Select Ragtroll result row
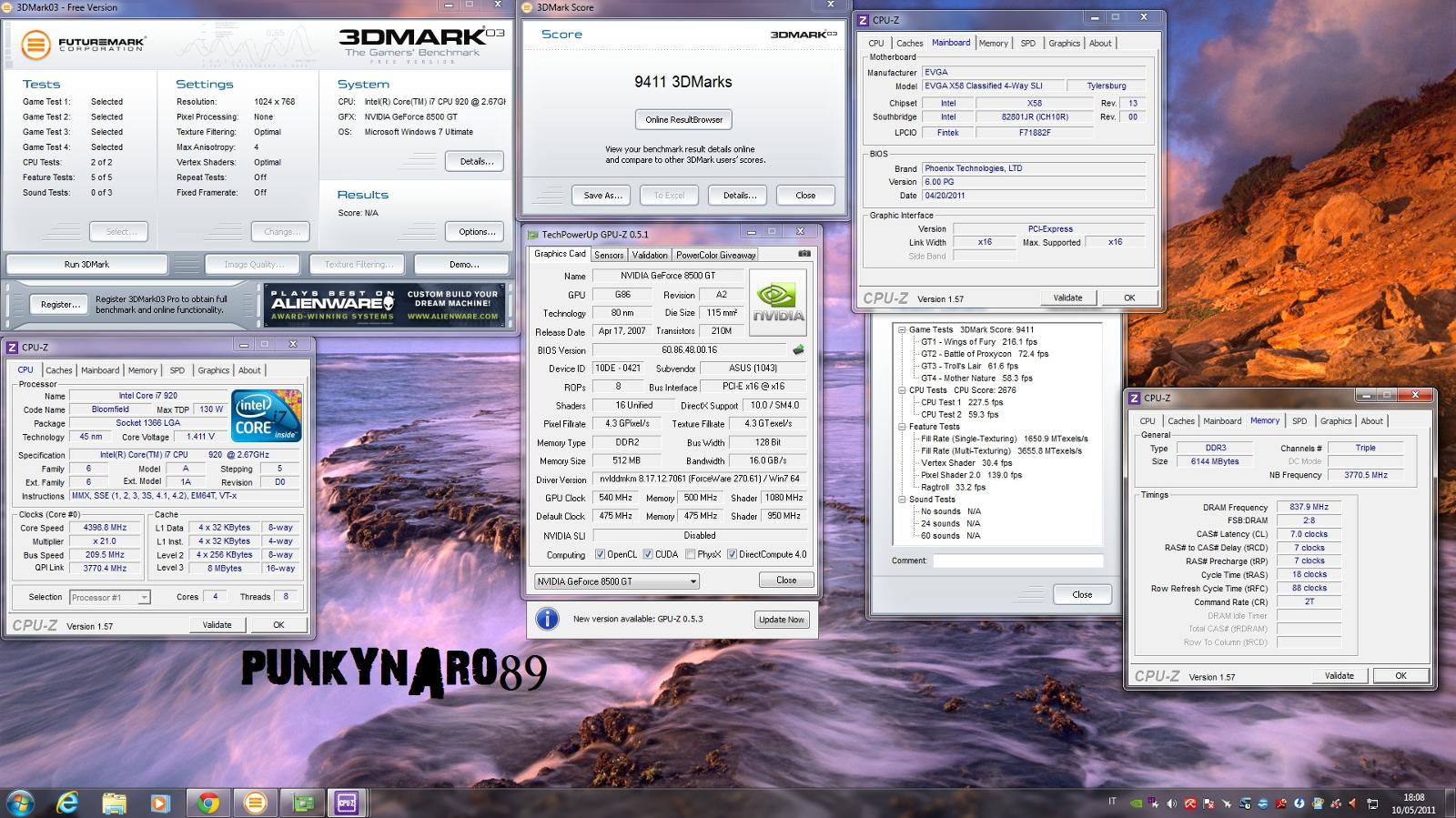 (954, 487)
